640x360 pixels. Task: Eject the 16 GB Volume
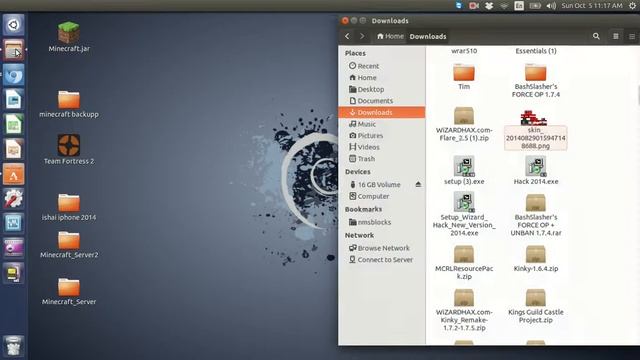418,184
